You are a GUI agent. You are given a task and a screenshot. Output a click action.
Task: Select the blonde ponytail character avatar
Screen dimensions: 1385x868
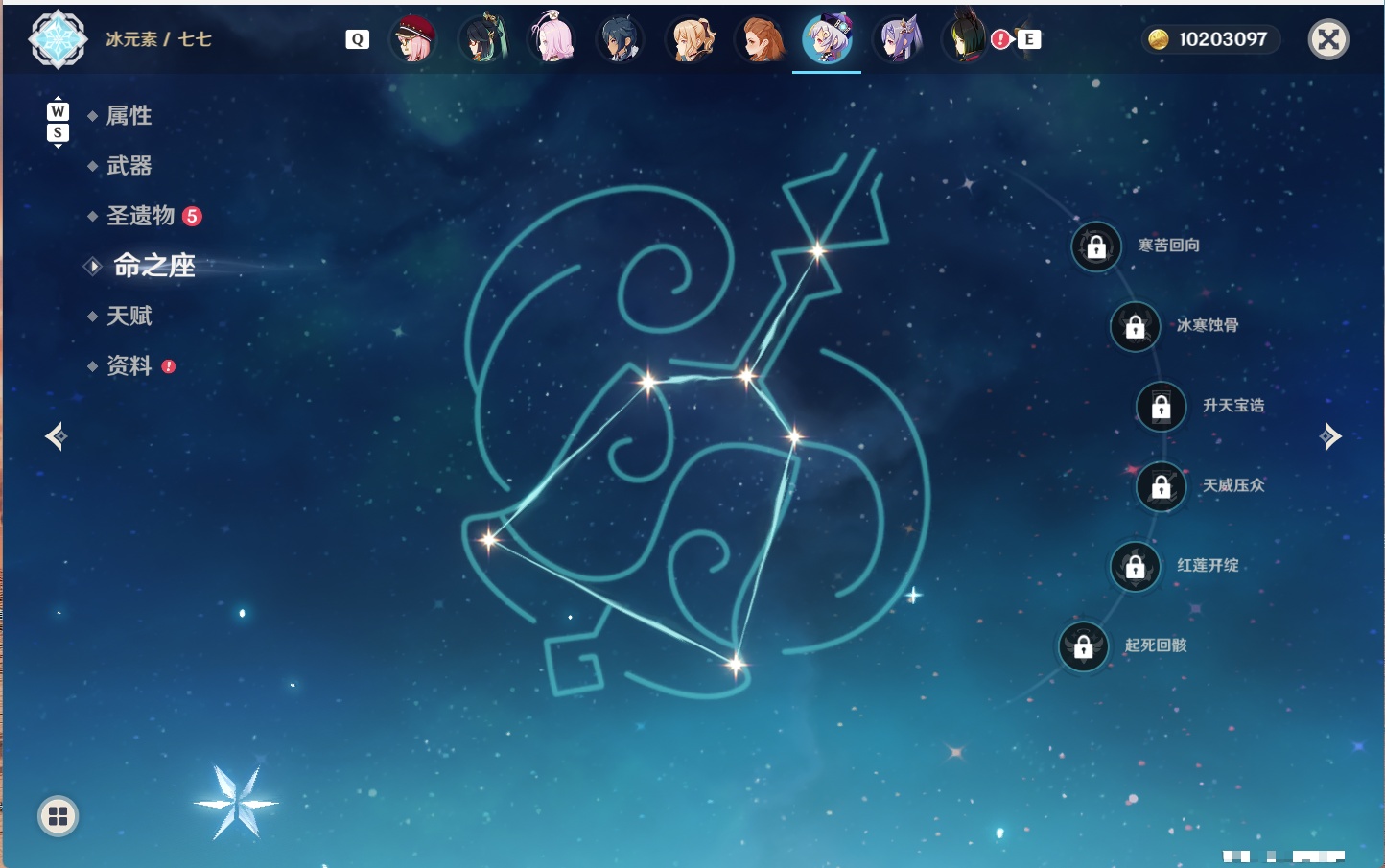690,39
